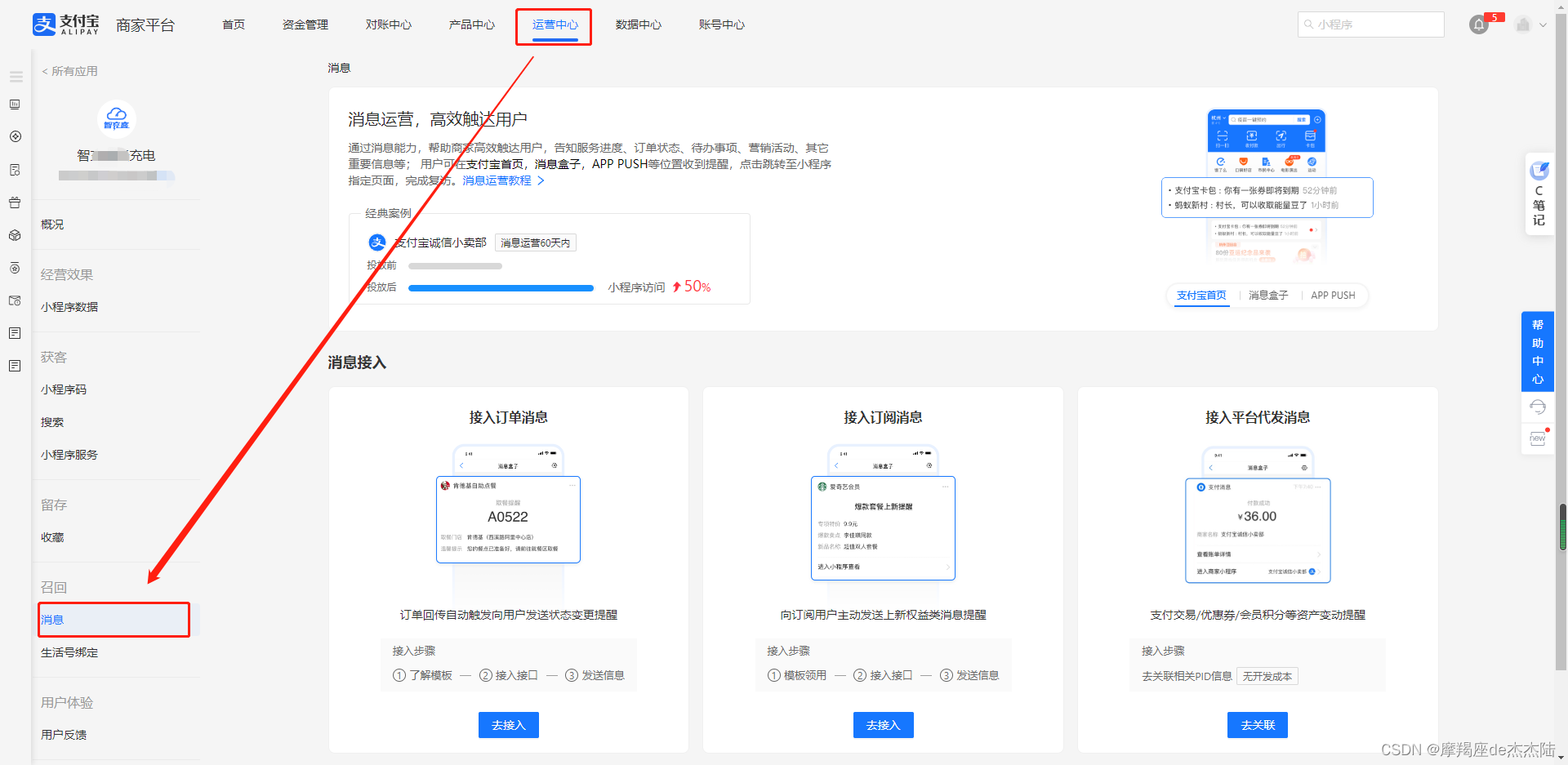1568x765 pixels.
Task: Click the Alipay icon beside 支付宝诚信小卖部
Action: [377, 242]
